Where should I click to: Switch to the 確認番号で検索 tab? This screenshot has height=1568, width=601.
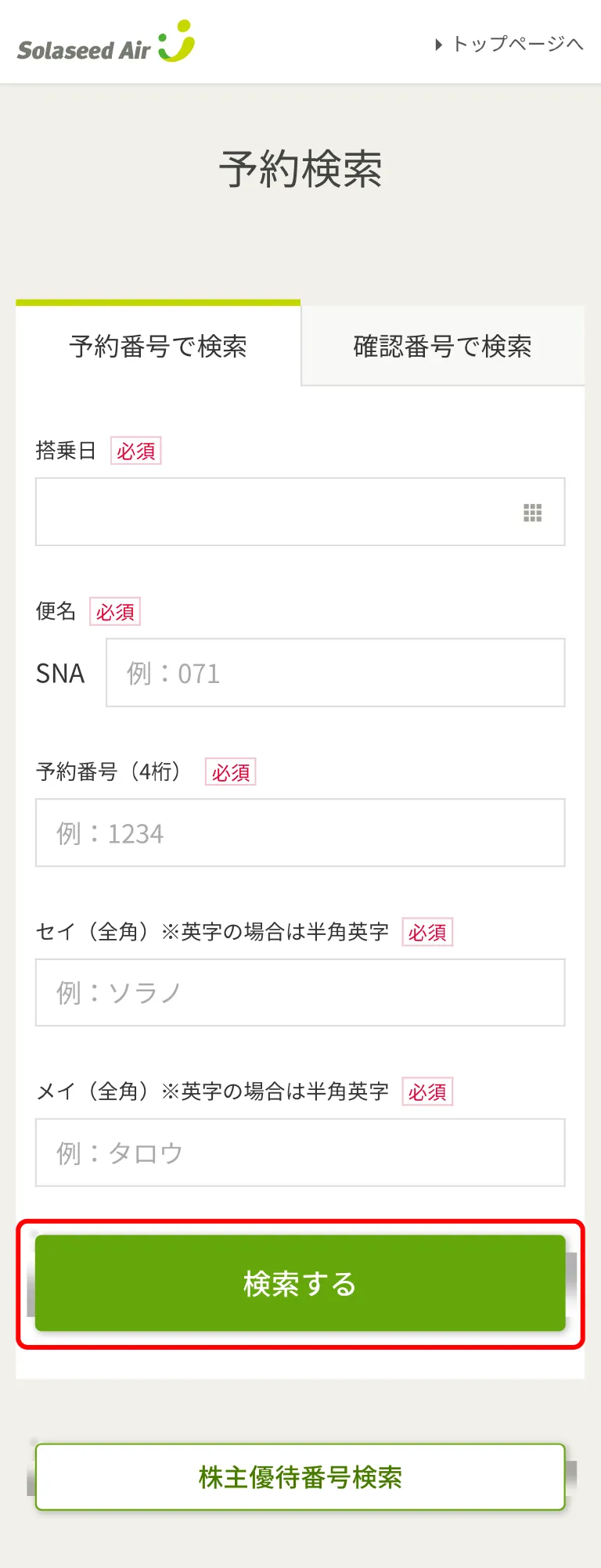[x=442, y=346]
